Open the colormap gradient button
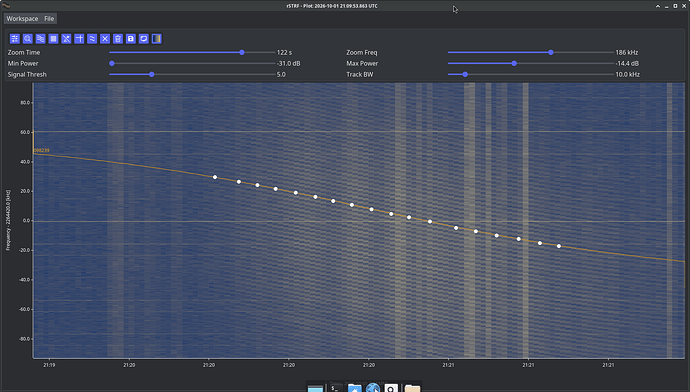 pyautogui.click(x=157, y=39)
